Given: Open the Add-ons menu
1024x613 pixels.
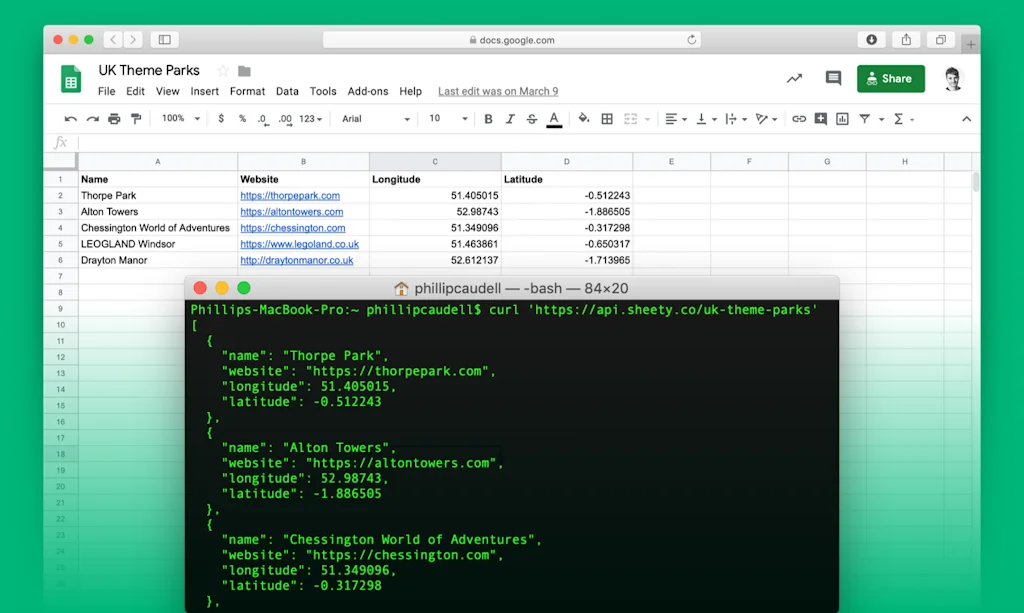Looking at the screenshot, I should [368, 91].
